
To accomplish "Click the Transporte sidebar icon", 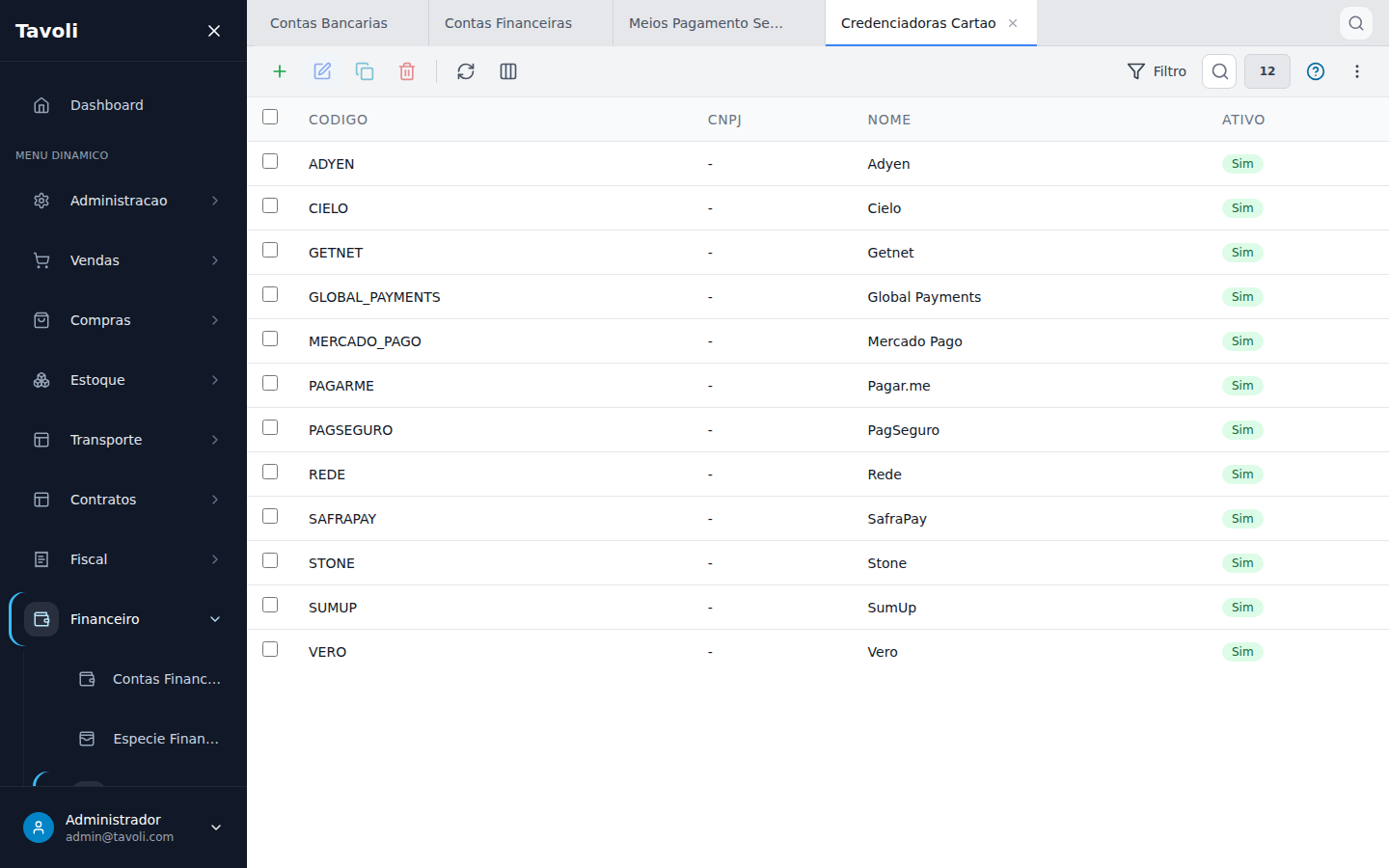I will tap(41, 440).
